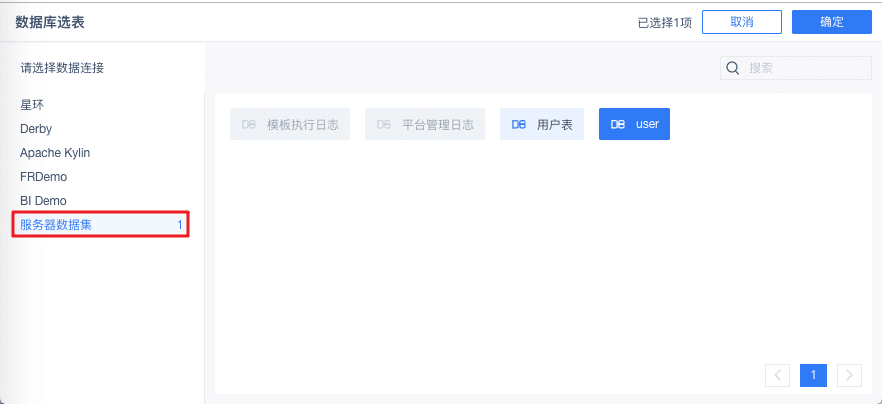Select page 1 in pagination
Image resolution: width=882 pixels, height=404 pixels.
point(813,375)
